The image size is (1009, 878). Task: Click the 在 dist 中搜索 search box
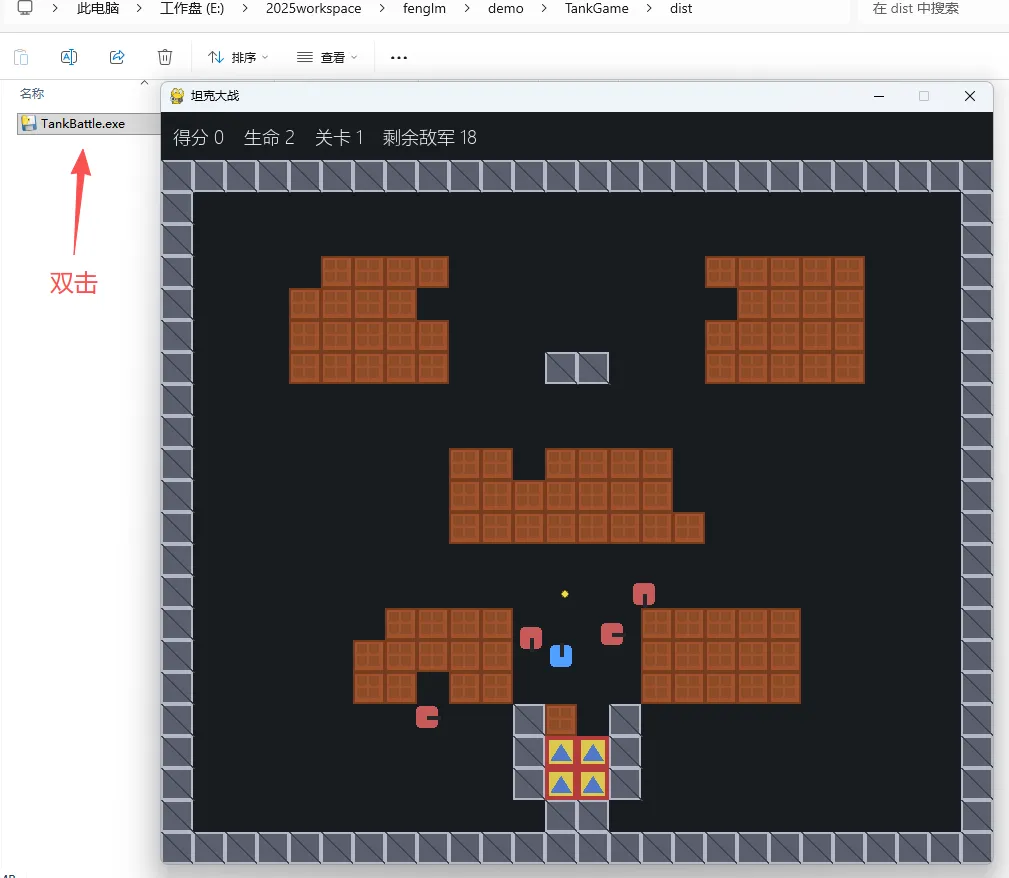(x=932, y=9)
